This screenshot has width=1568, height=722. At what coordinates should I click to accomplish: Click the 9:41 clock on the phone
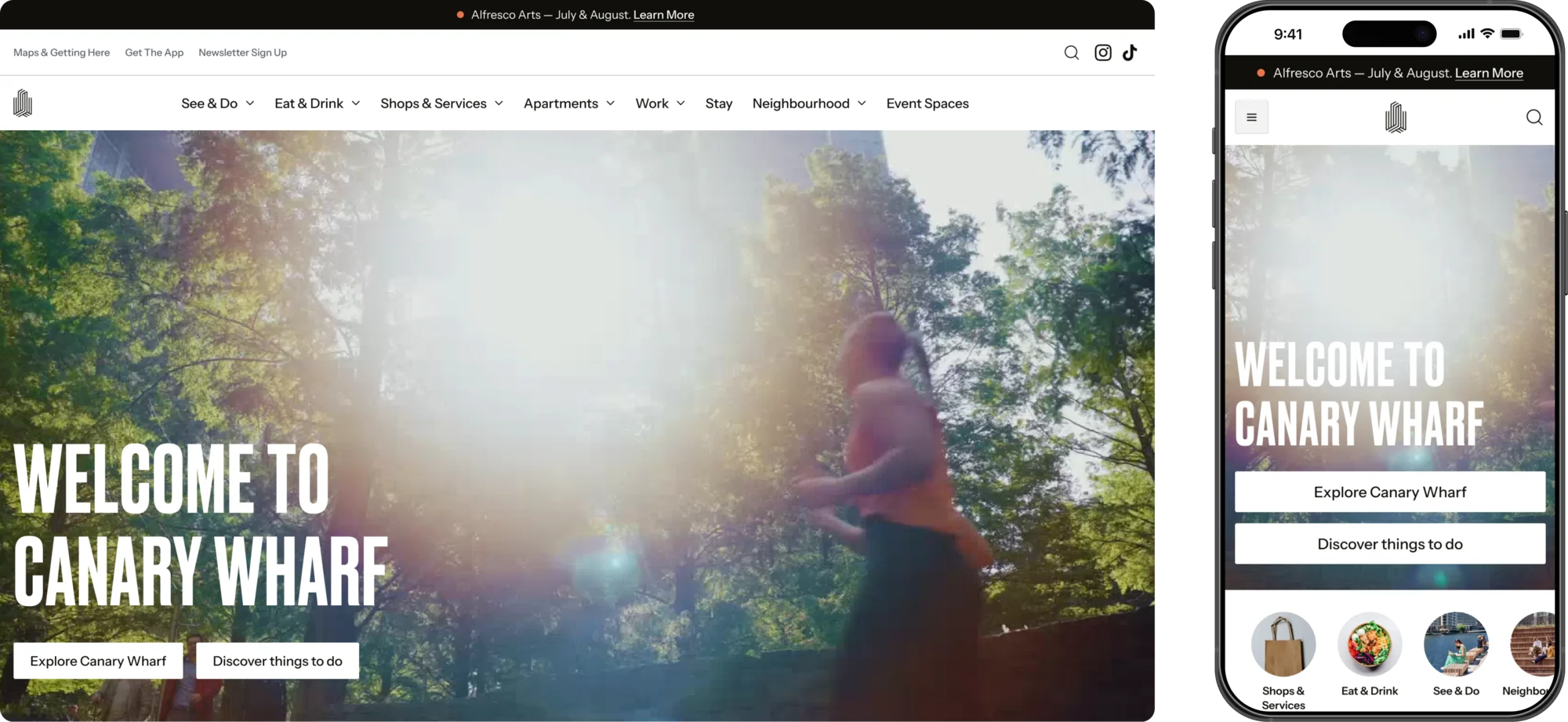point(1288,34)
